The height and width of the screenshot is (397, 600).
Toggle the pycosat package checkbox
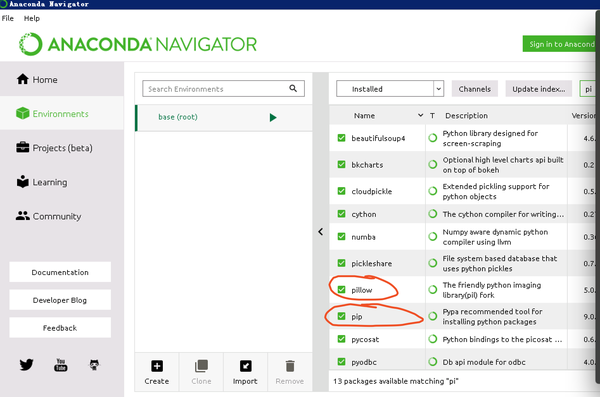(341, 339)
